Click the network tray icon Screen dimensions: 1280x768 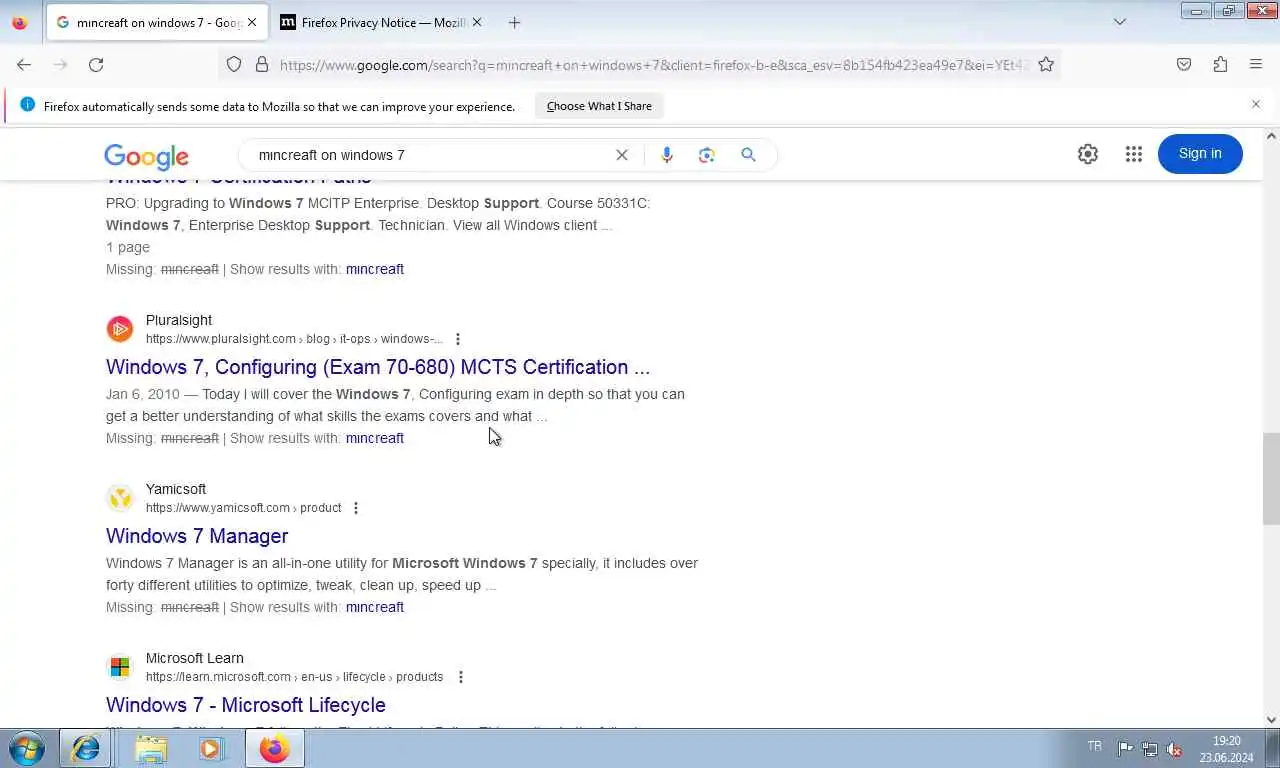click(1150, 749)
